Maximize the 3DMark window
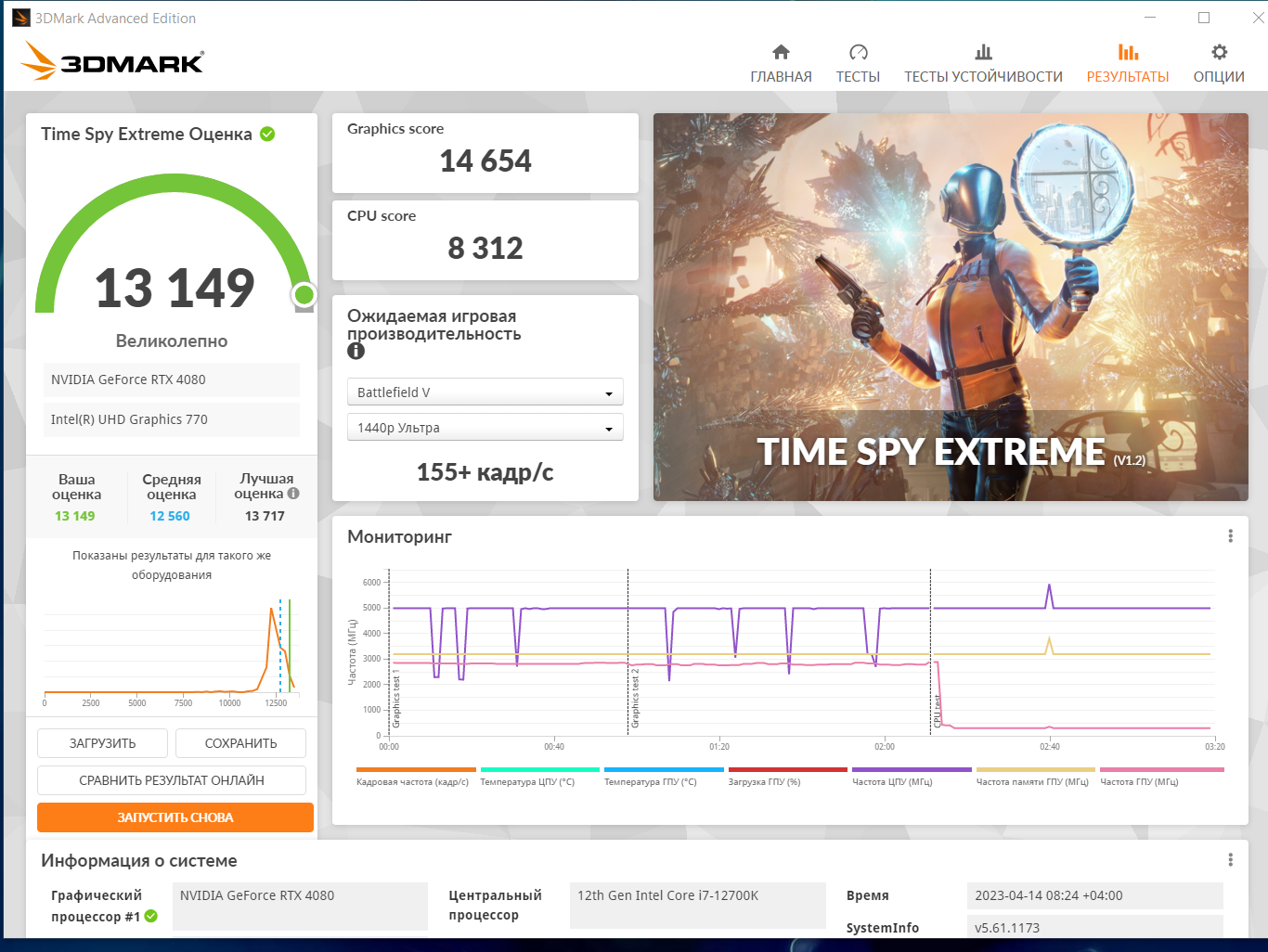Image resolution: width=1268 pixels, height=952 pixels. (1204, 18)
